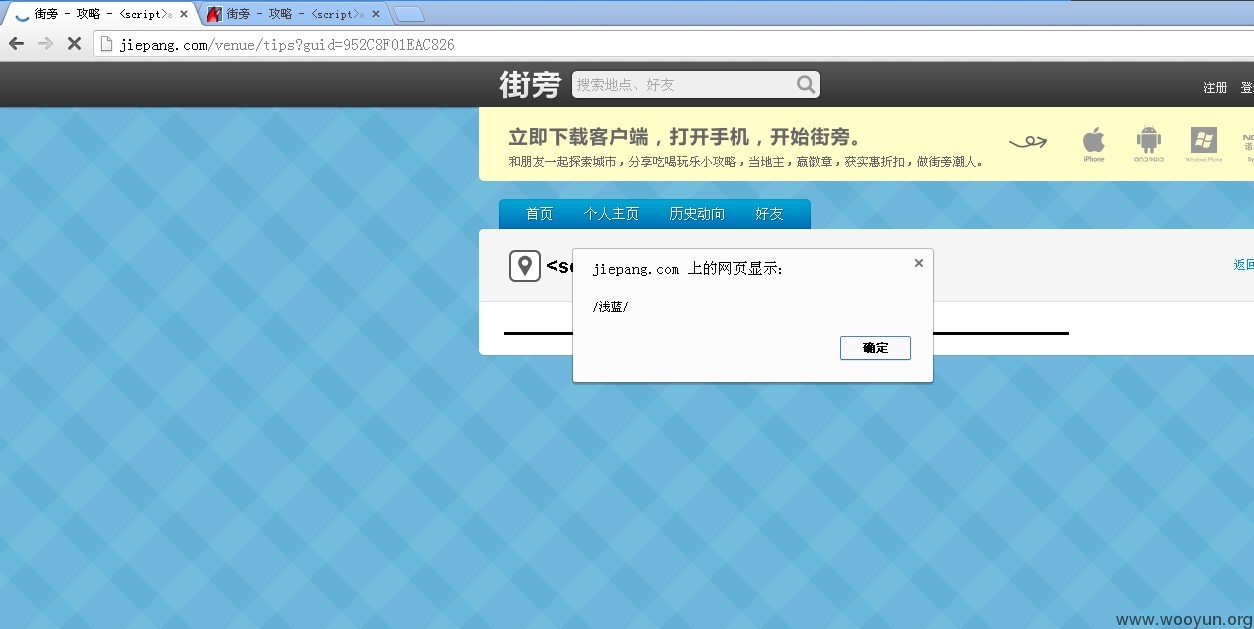Download the Android client app

(x=1149, y=145)
